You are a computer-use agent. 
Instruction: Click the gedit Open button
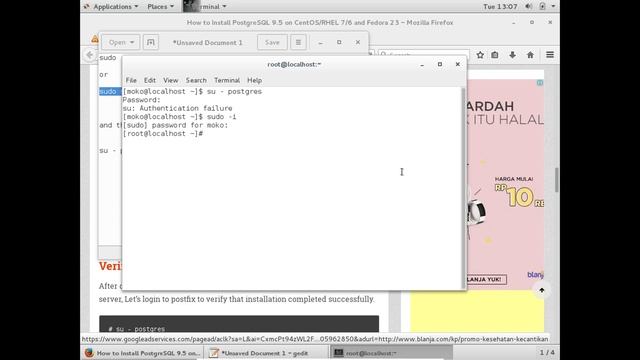click(x=121, y=42)
